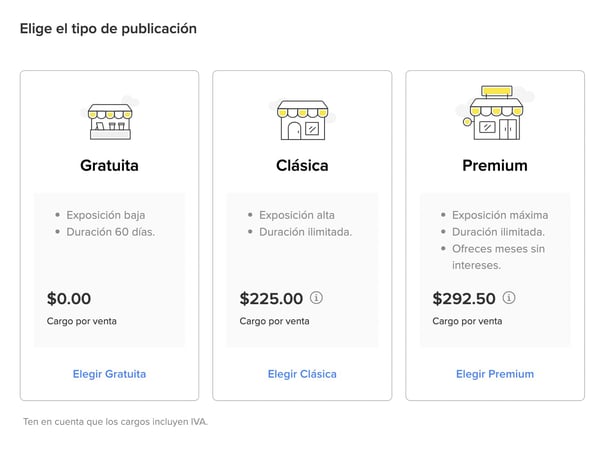The width and height of the screenshot is (600, 463).
Task: Choose the Elegir Clásica link
Action: (x=302, y=374)
